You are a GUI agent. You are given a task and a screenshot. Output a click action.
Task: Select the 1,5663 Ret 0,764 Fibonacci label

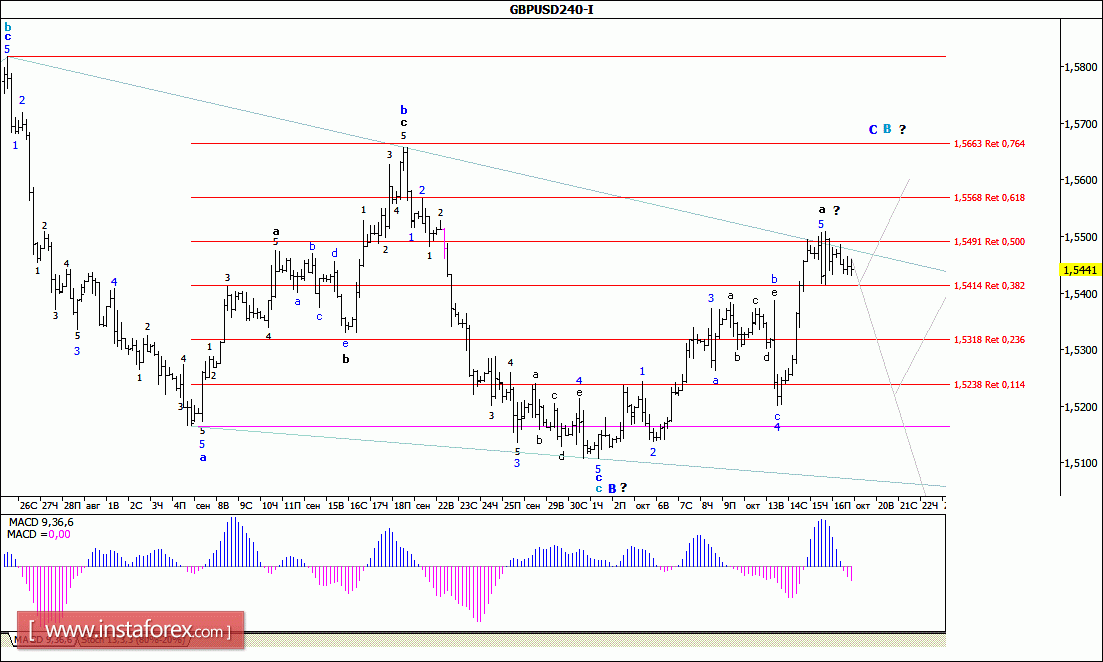pyautogui.click(x=989, y=144)
